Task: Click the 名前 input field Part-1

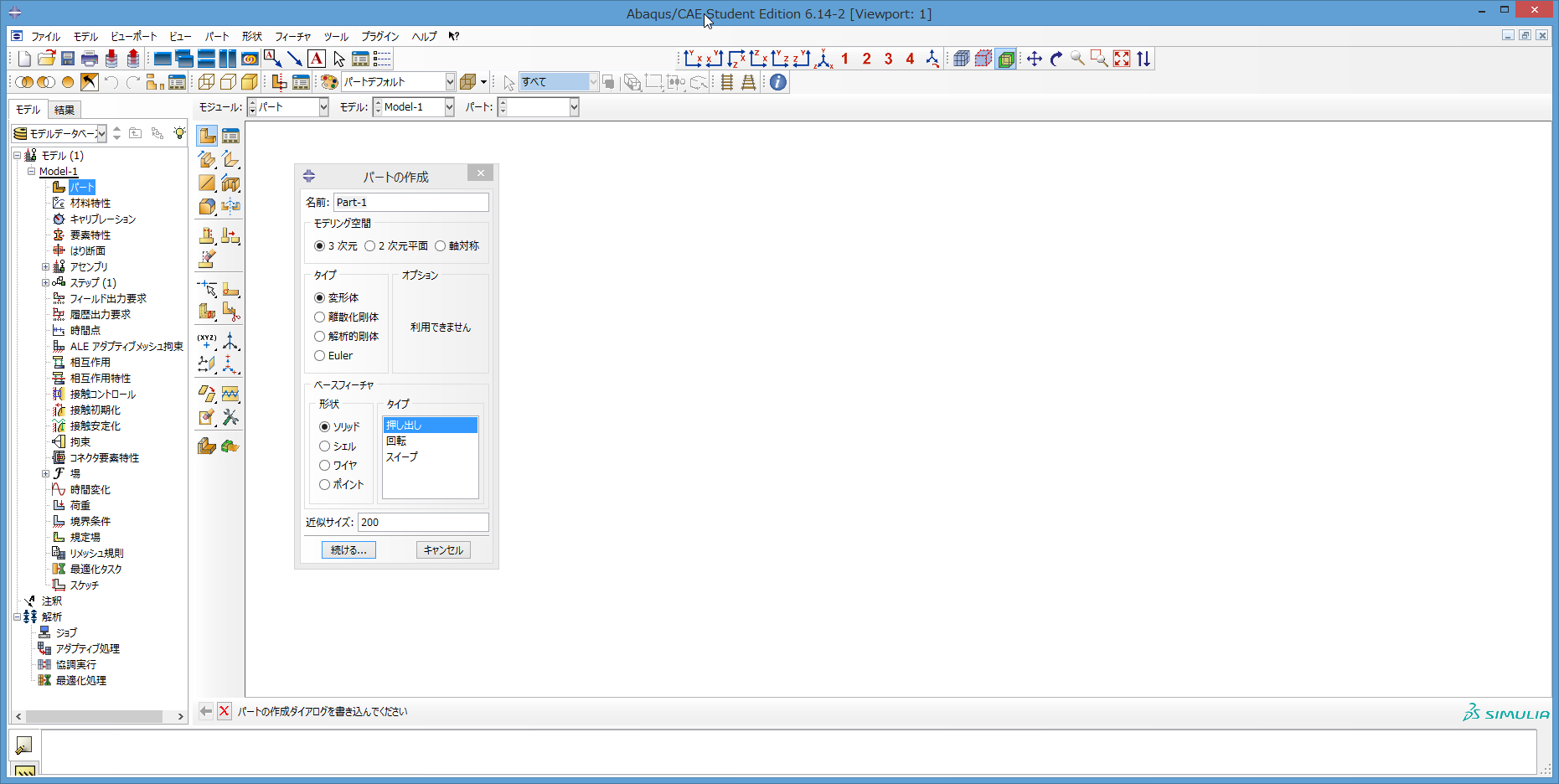Action: (x=410, y=202)
